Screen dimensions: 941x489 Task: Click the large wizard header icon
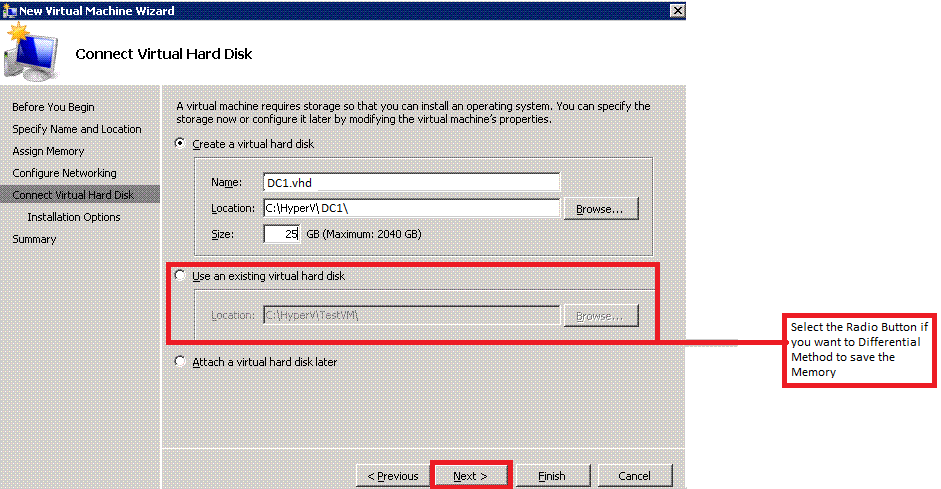pyautogui.click(x=32, y=51)
